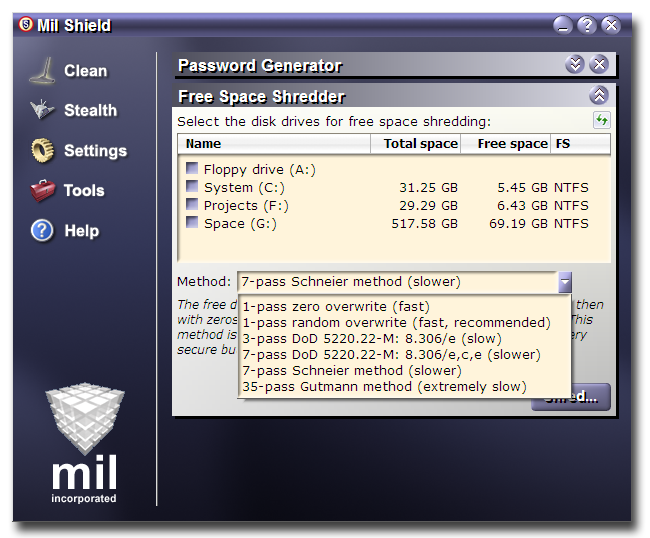650x538 pixels.
Task: Choose 35-pass Gutmann method option
Action: pos(384,387)
